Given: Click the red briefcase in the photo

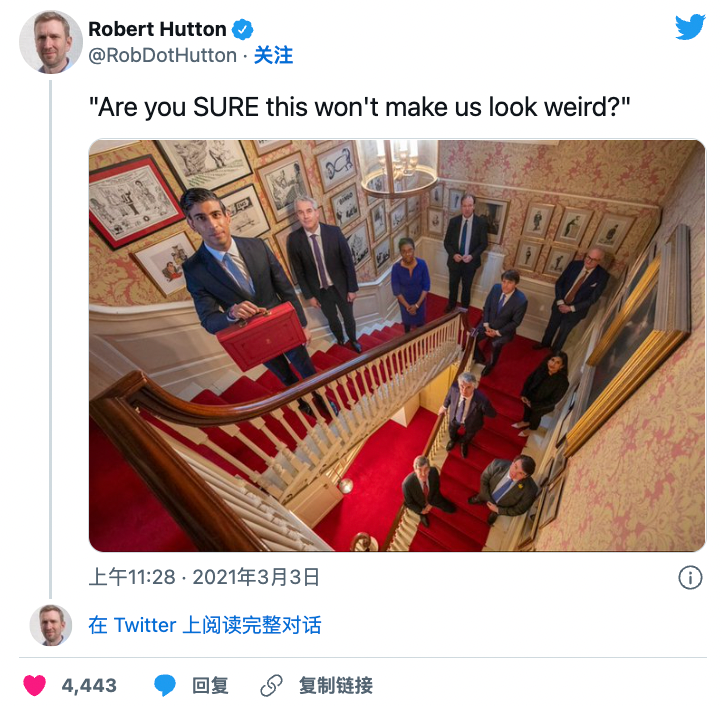Looking at the screenshot, I should 261,334.
